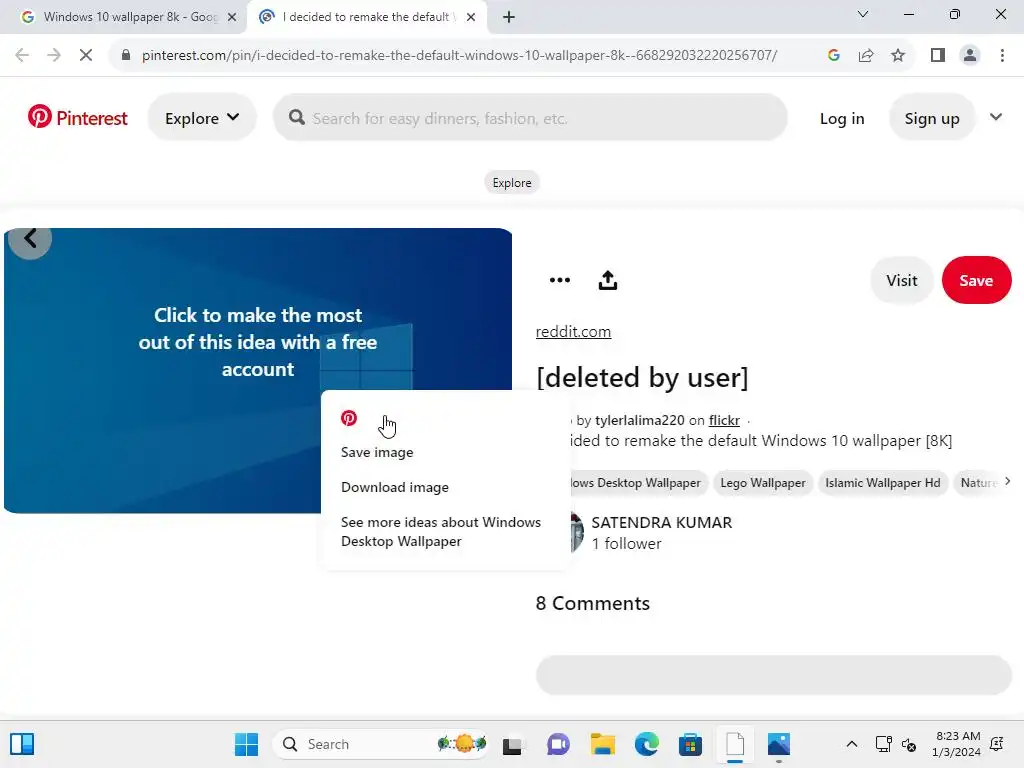Choose See more ideas about Windows Desktop Wallpaper
Screen dimensions: 1024x768
click(441, 532)
